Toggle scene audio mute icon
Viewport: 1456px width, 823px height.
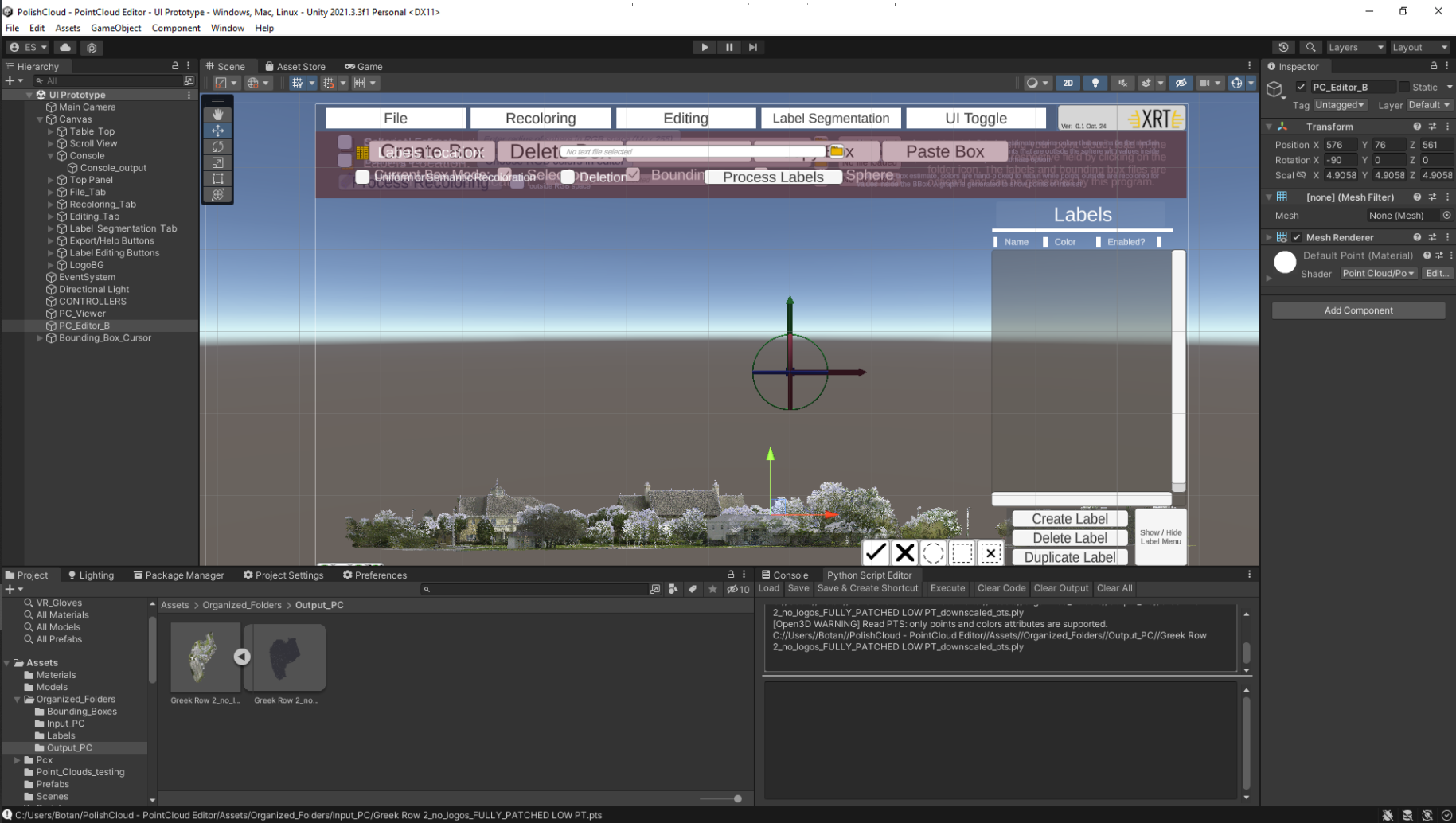(x=1122, y=83)
